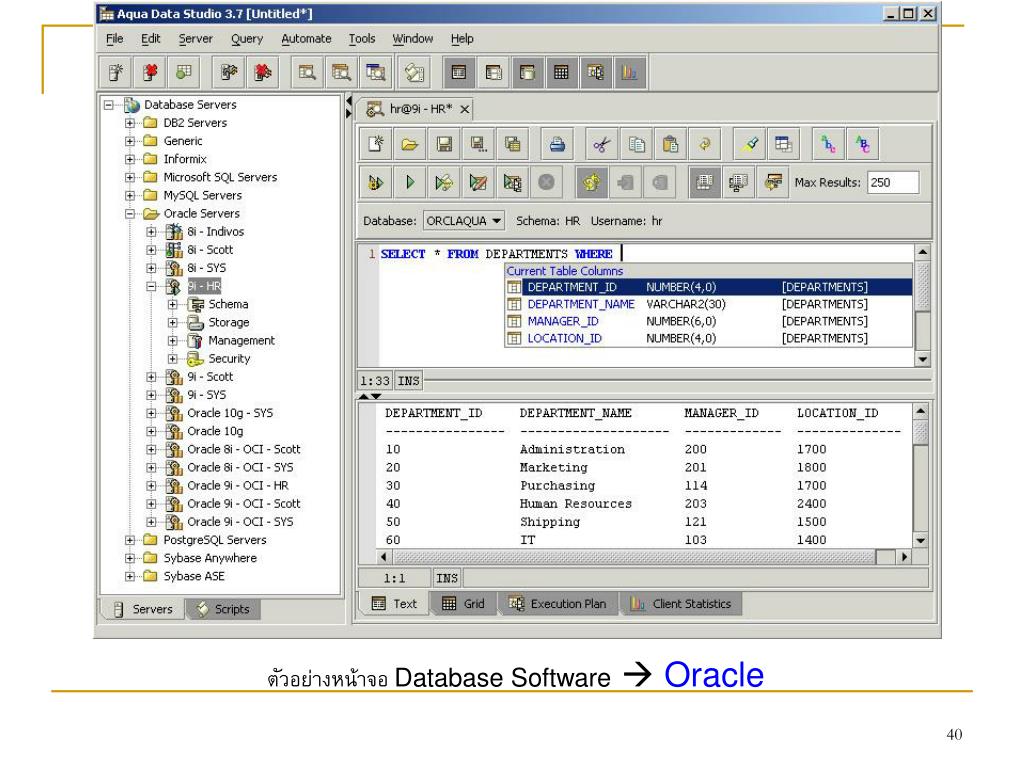
Task: Click the Cut scissors icon
Action: 601,144
